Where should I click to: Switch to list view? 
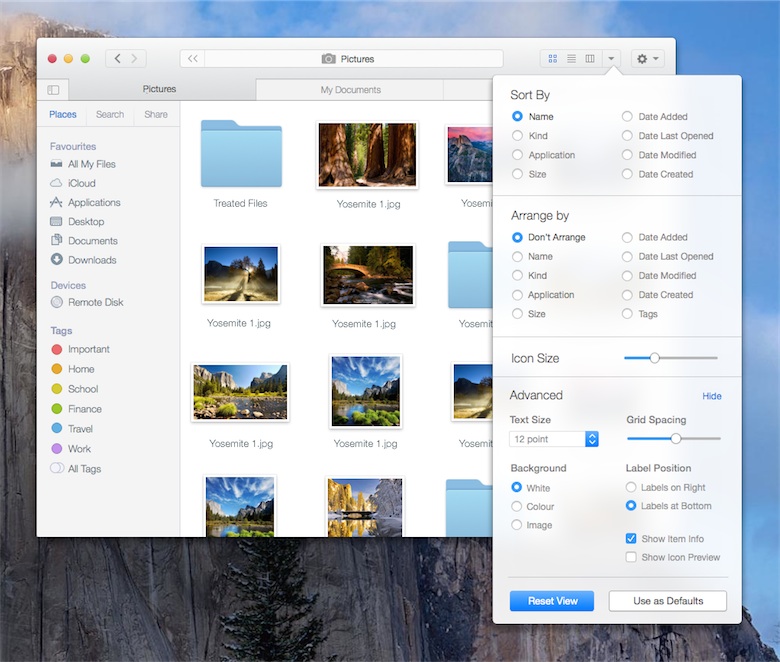571,59
